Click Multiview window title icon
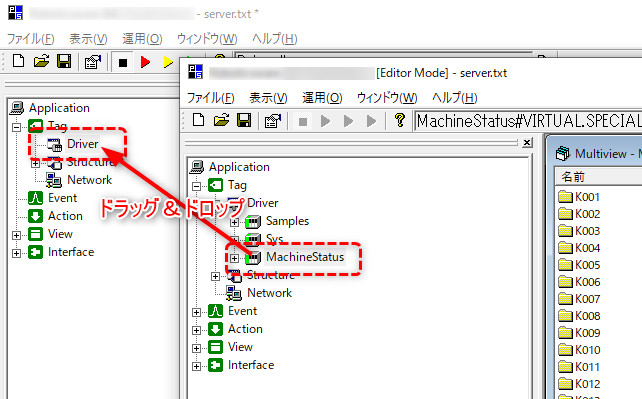Screen dimensions: 642x399 pyautogui.click(x=563, y=154)
